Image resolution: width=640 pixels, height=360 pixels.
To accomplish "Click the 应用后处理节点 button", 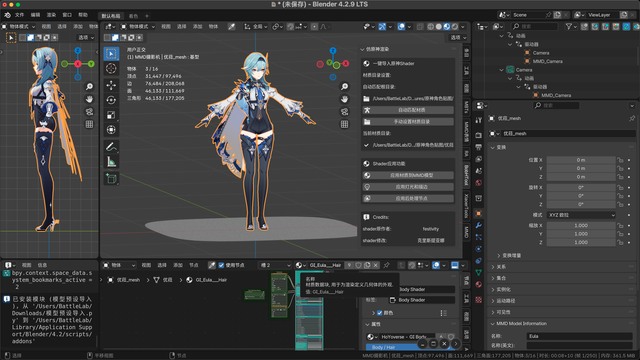I will tap(408, 198).
